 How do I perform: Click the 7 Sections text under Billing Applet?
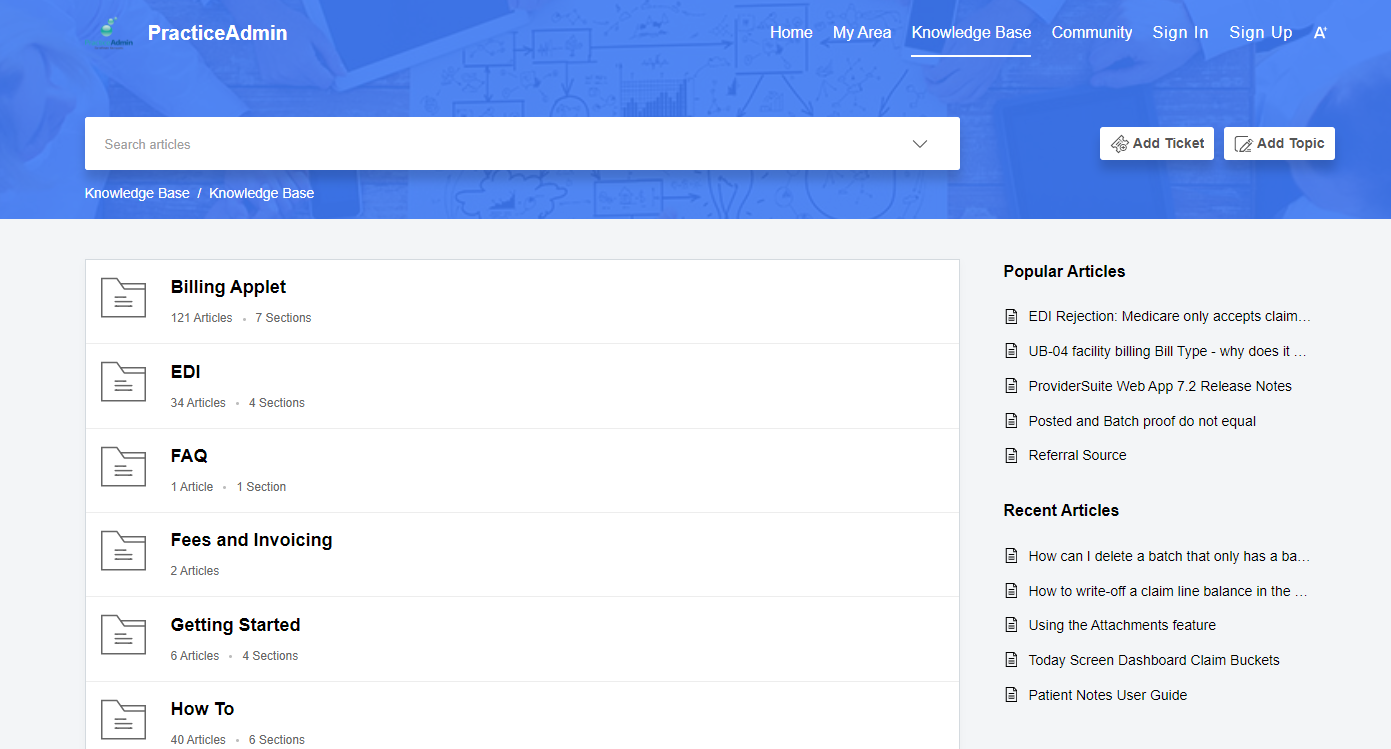[283, 318]
